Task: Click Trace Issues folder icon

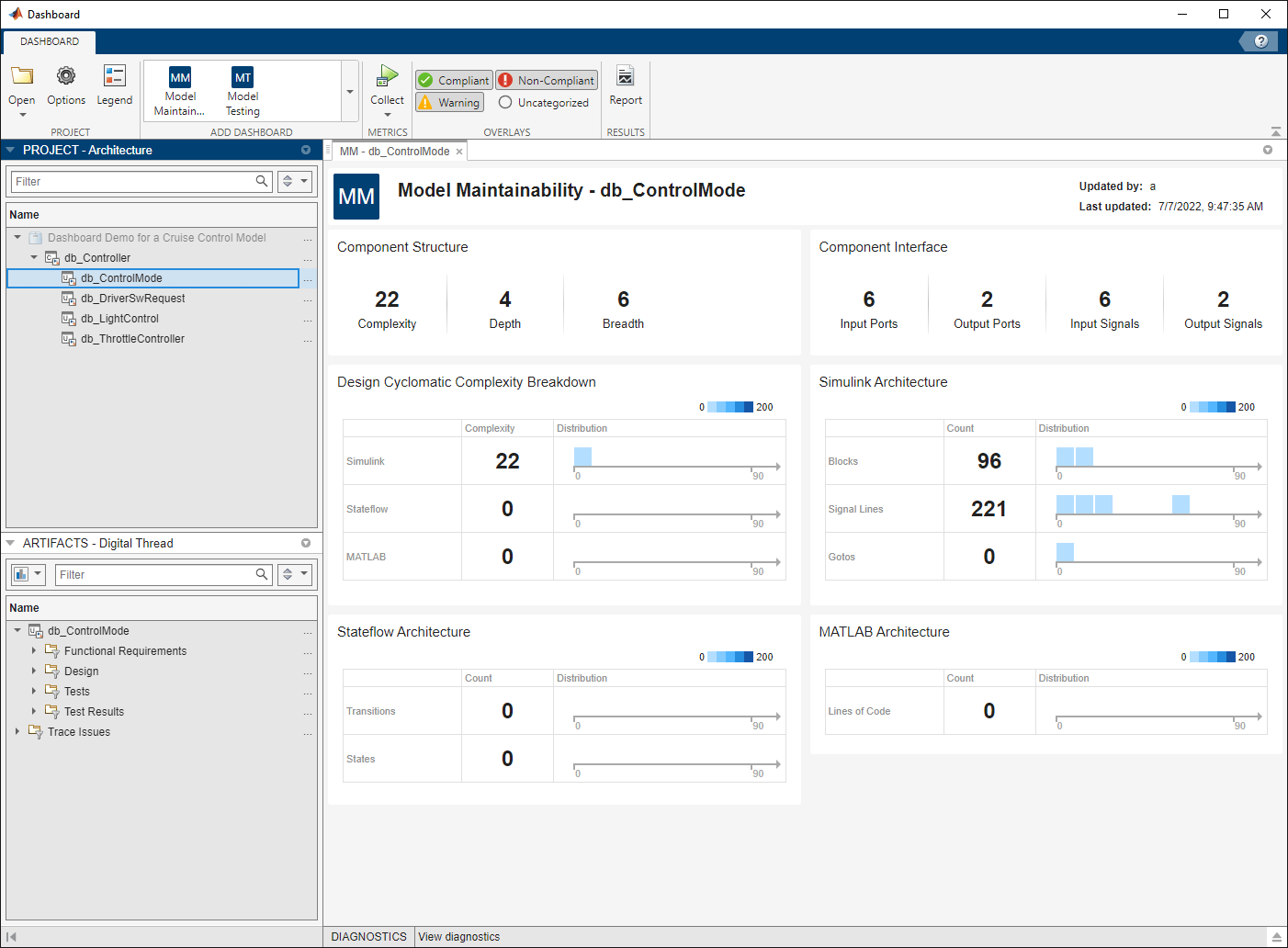Action: (x=36, y=732)
